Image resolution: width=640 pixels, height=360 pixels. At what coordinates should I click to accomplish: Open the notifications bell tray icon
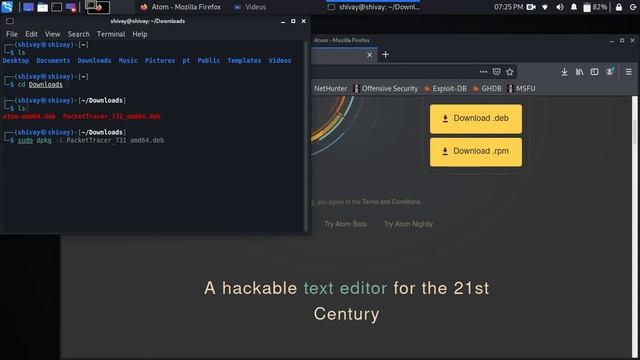tap(574, 7)
